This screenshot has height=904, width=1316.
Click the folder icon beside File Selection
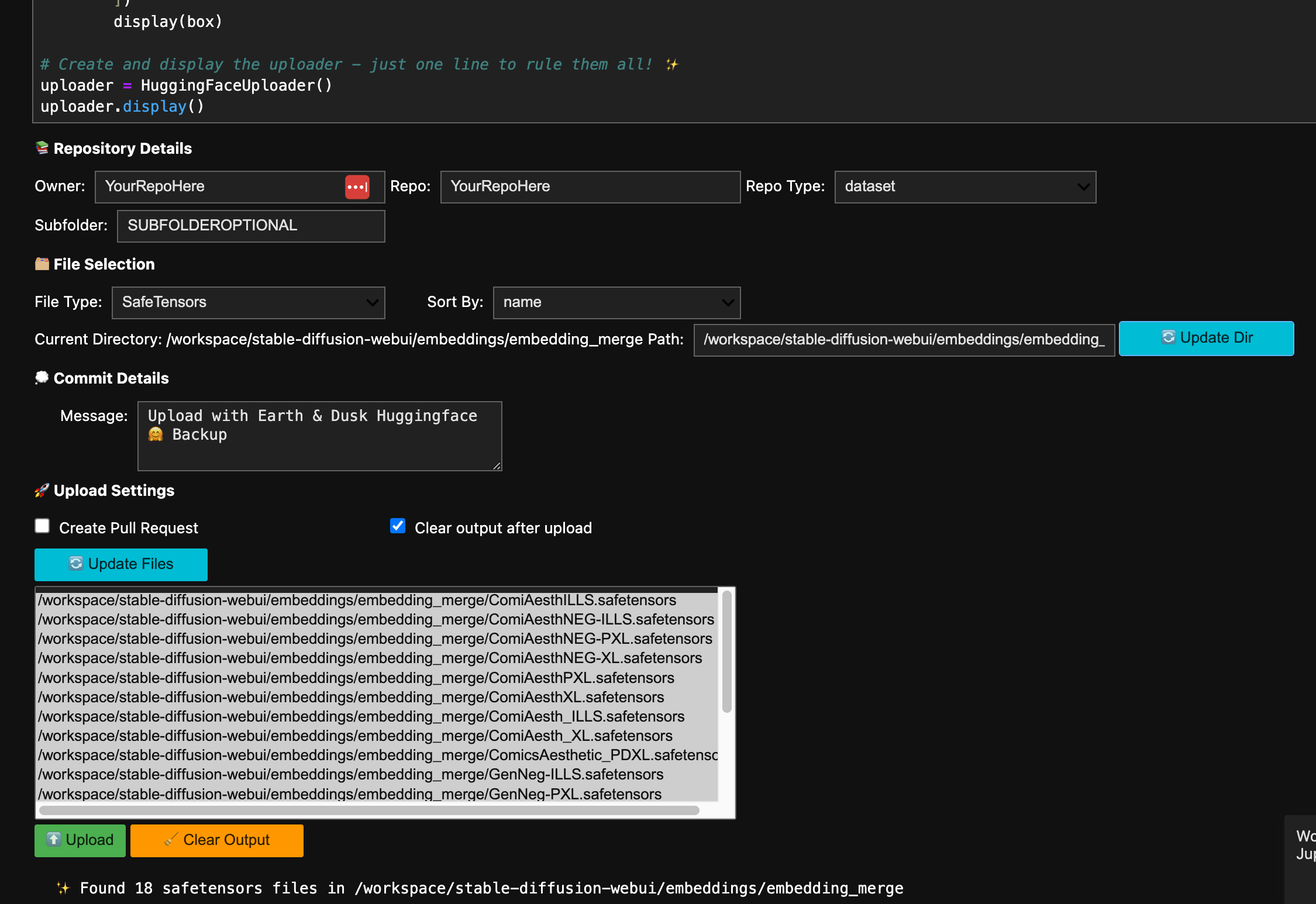(x=42, y=264)
